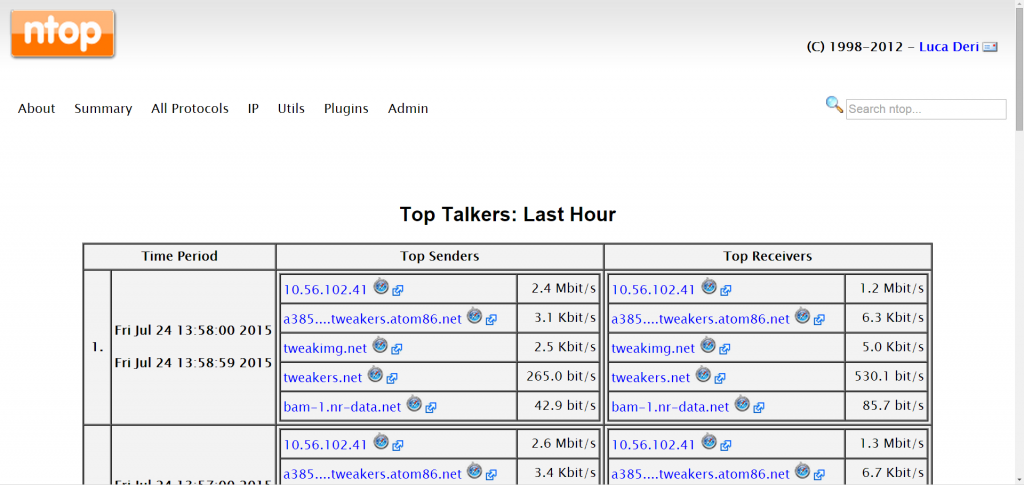Open the external link icon for tweakimg.net in Top Receivers
Screen dimensions: 1024x485
[x=724, y=349]
